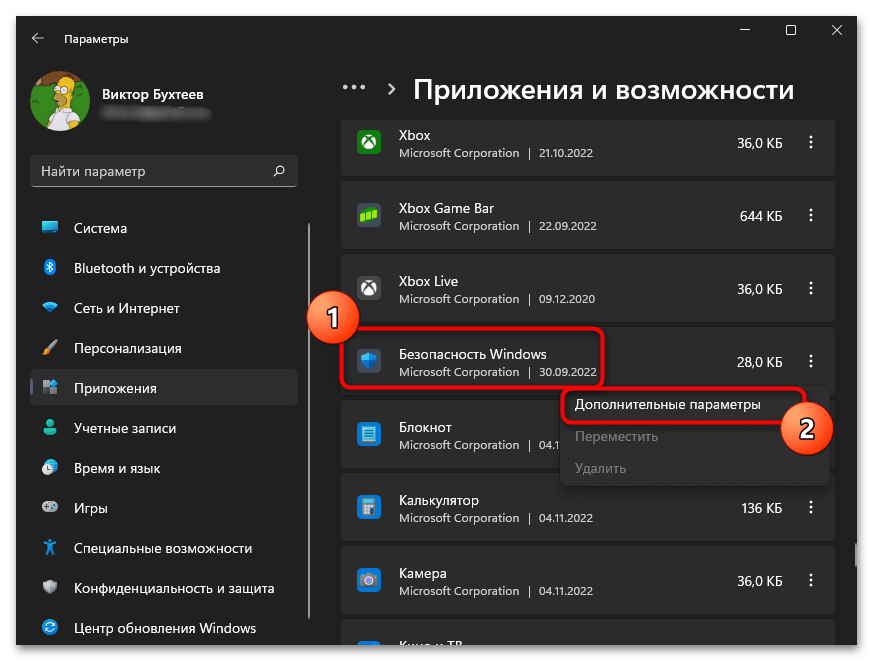The image size is (873, 661).
Task: Open Специальные возможности section
Action: coord(164,549)
